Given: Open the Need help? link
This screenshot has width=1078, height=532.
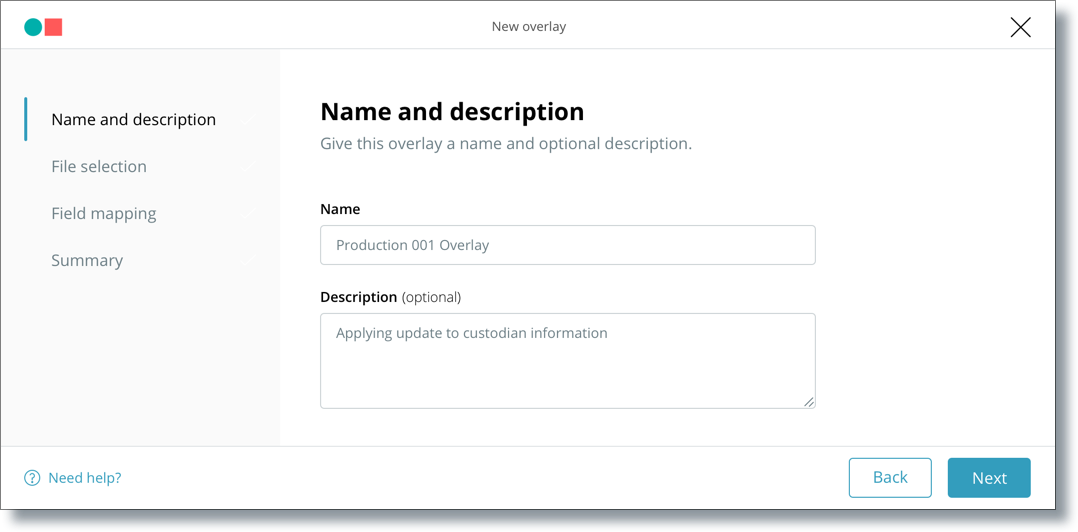Looking at the screenshot, I should tap(85, 478).
